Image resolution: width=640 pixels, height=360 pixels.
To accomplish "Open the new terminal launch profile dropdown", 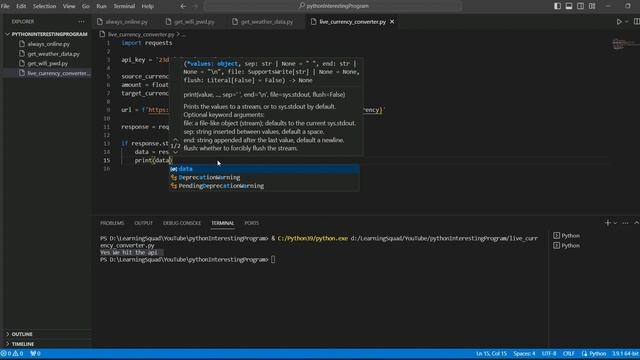I will point(615,223).
